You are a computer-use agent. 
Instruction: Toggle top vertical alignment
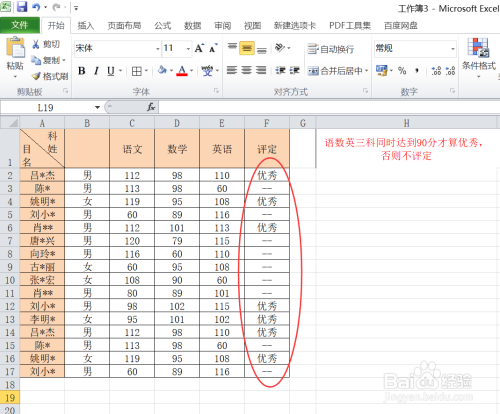point(232,48)
